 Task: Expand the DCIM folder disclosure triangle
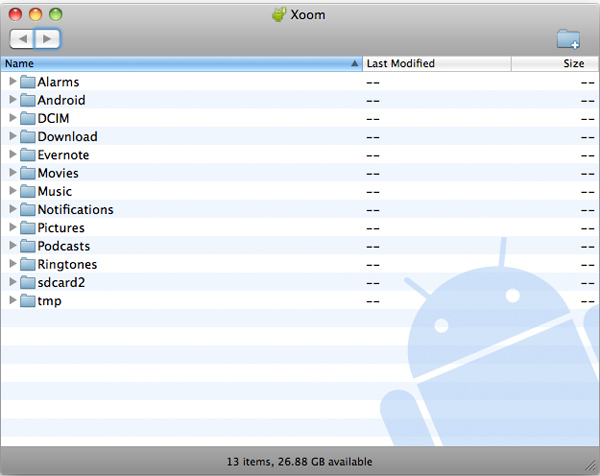[x=13, y=117]
